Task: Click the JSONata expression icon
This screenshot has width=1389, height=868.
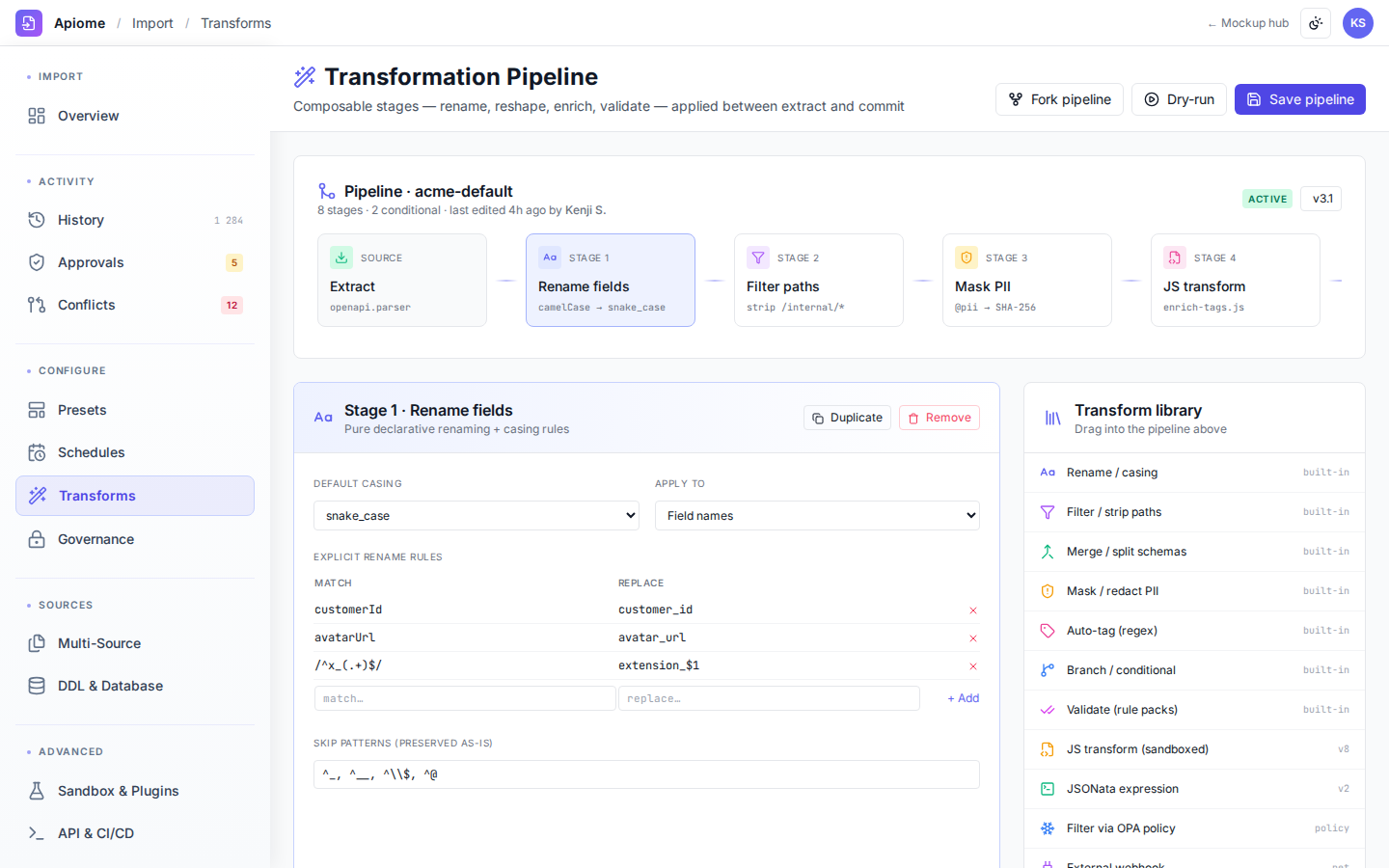Action: [x=1048, y=789]
